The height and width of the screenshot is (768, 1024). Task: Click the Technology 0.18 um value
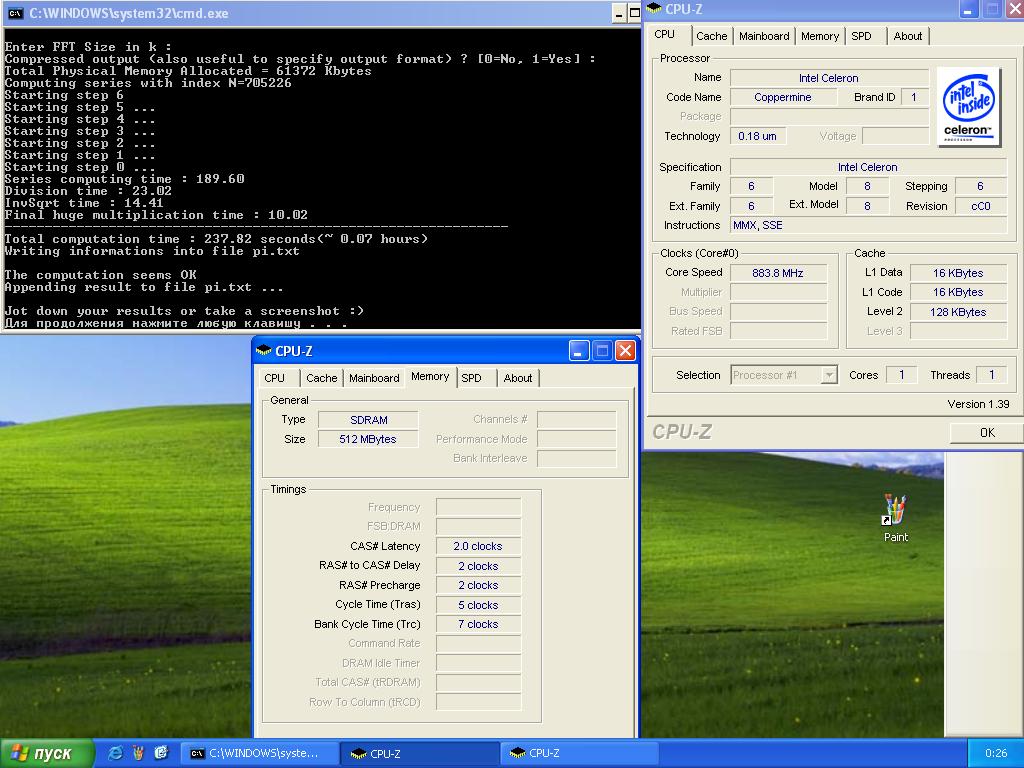pyautogui.click(x=758, y=136)
